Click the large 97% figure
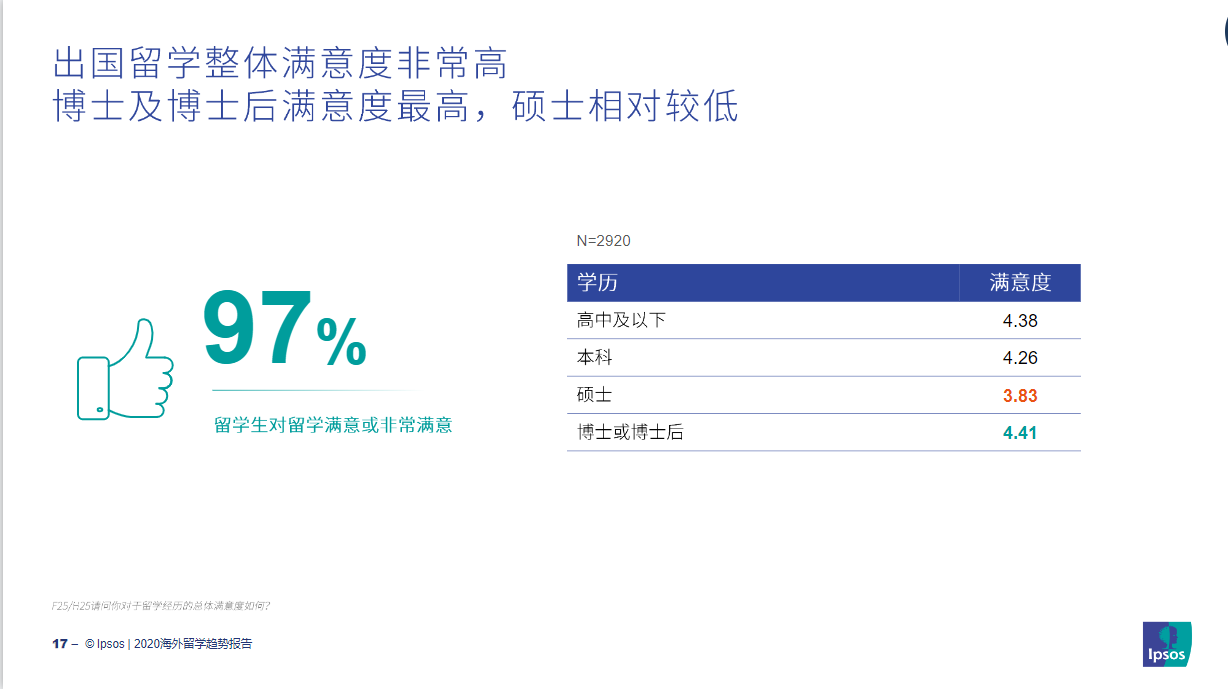 [x=285, y=331]
